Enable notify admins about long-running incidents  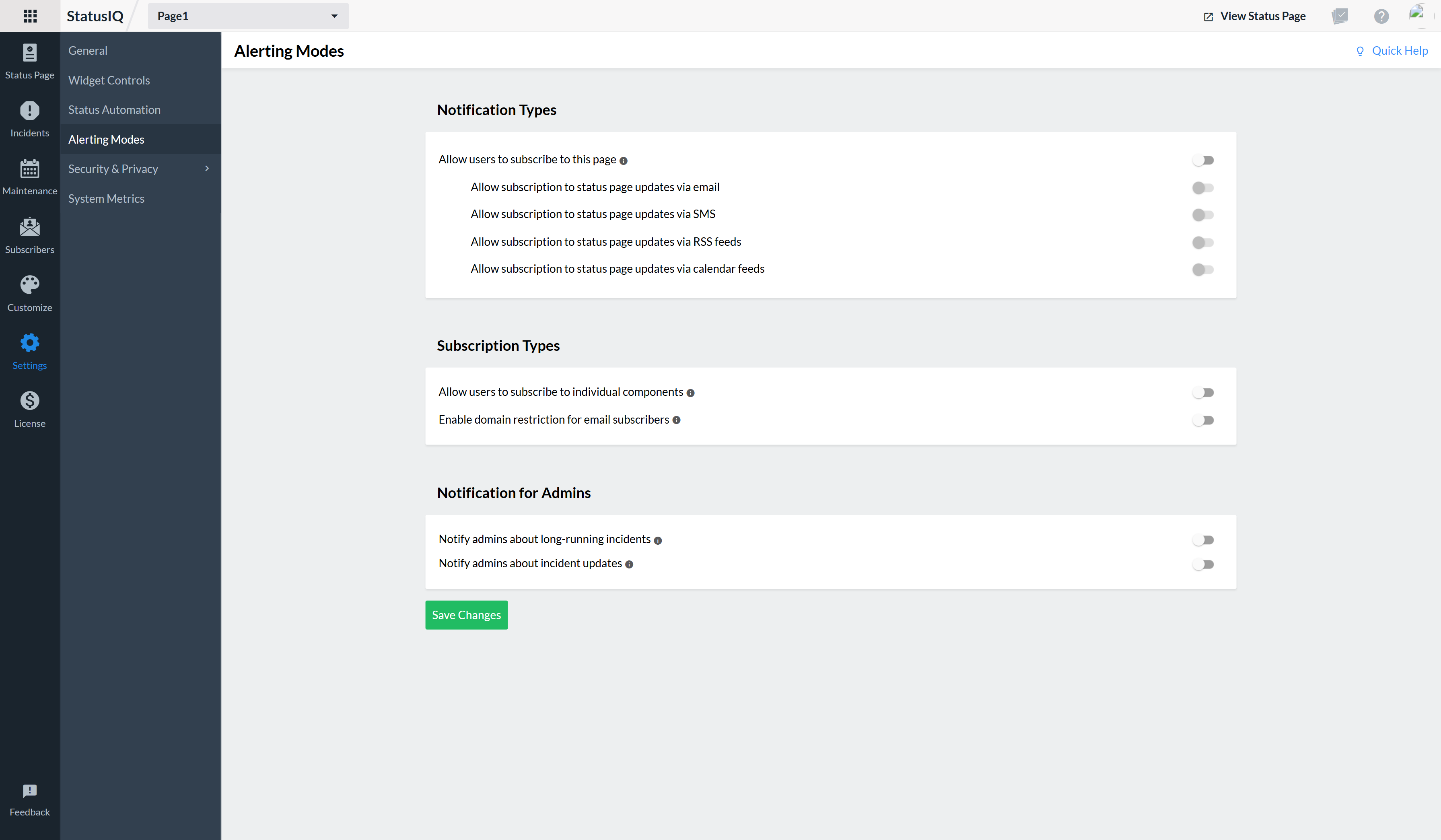(x=1202, y=540)
